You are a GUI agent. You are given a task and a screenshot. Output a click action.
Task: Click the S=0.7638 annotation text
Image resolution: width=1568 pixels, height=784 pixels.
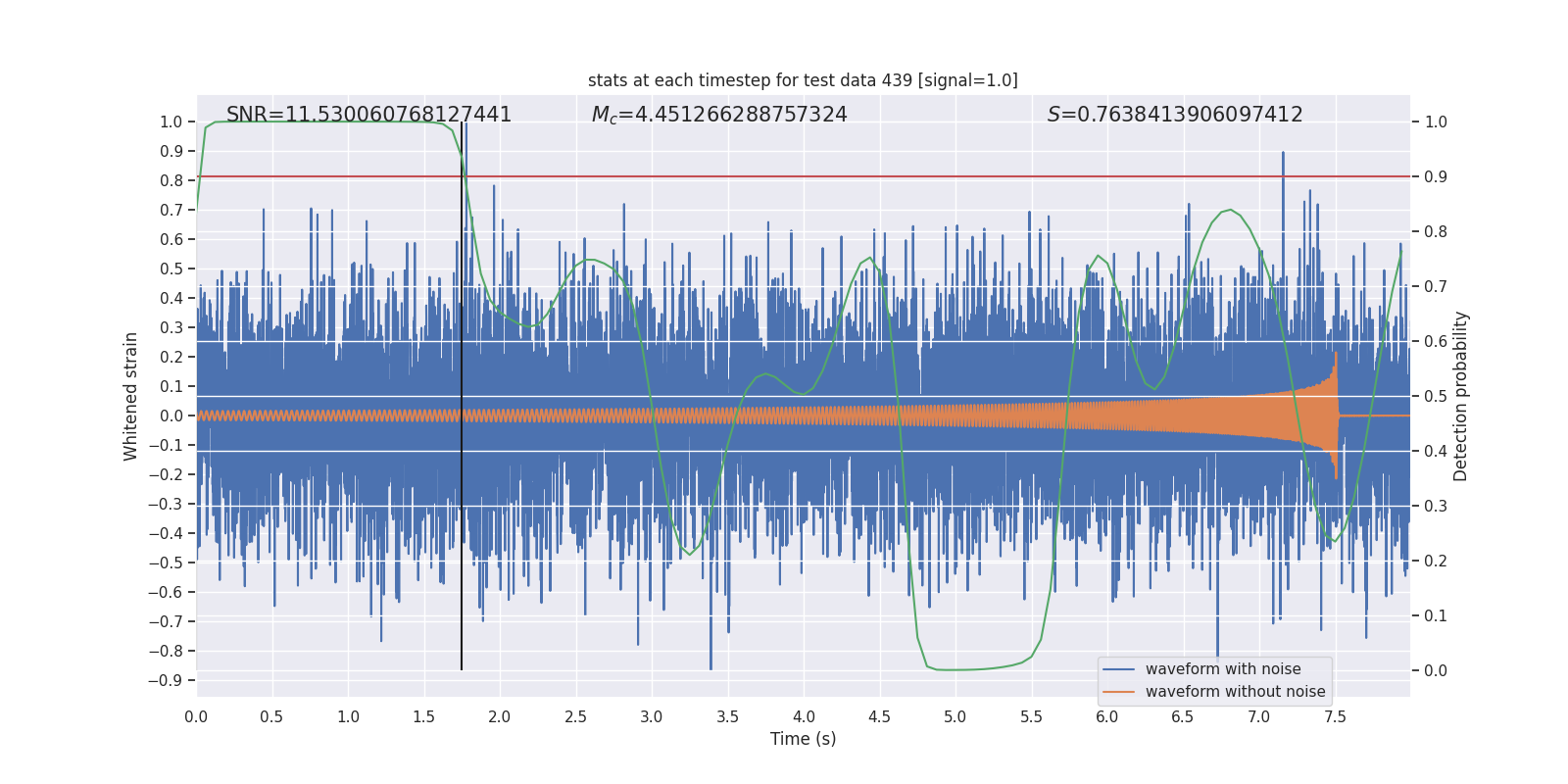(x=1175, y=115)
